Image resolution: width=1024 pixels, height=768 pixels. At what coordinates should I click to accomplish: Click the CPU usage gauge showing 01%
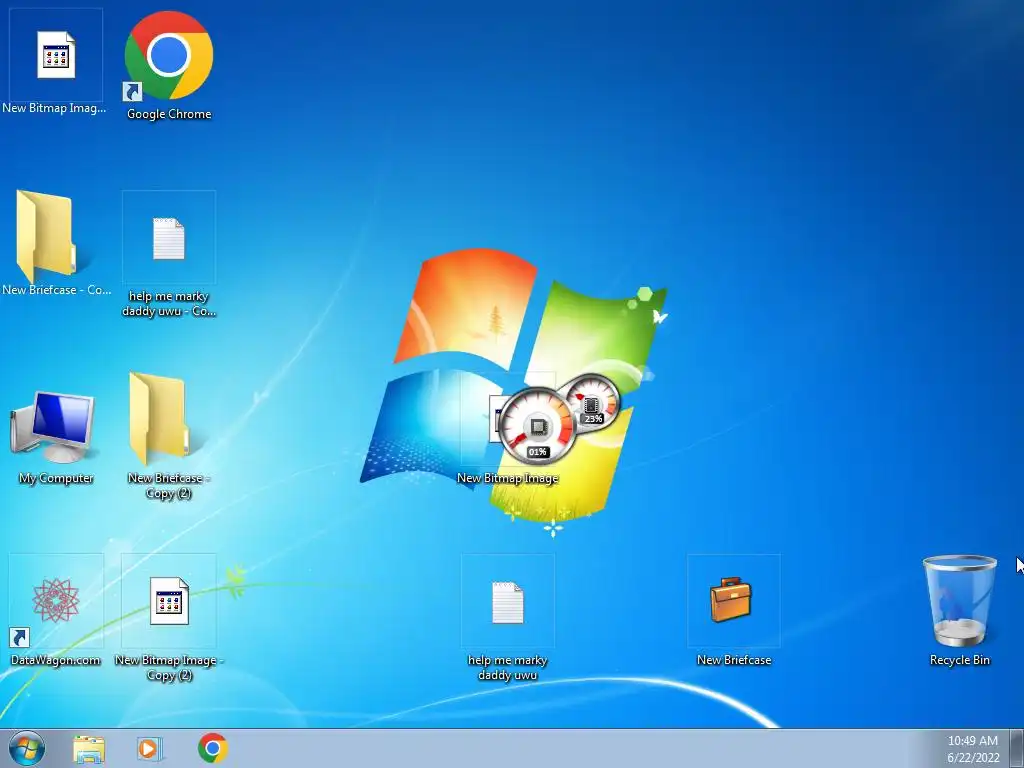[x=537, y=426]
